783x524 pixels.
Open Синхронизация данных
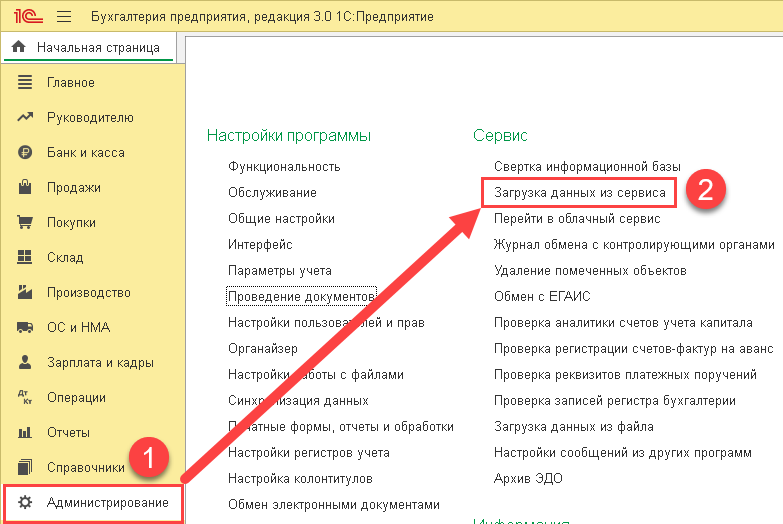[298, 400]
